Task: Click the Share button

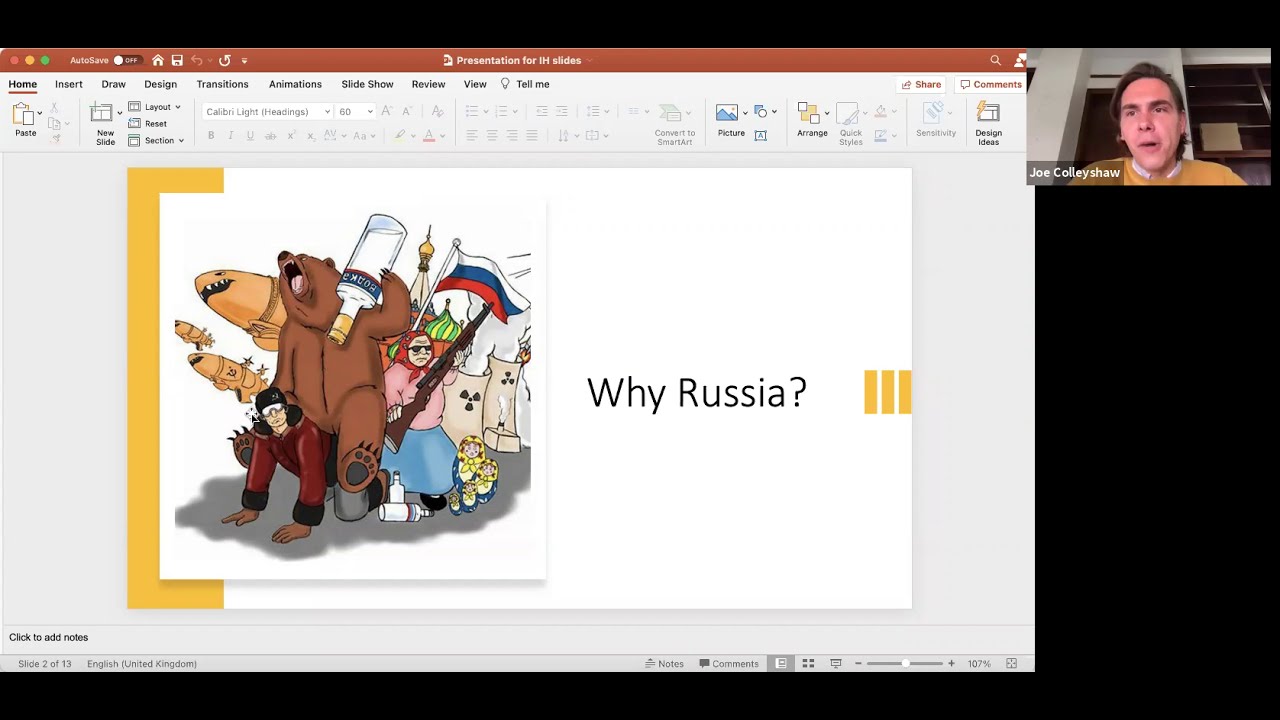Action: (921, 84)
